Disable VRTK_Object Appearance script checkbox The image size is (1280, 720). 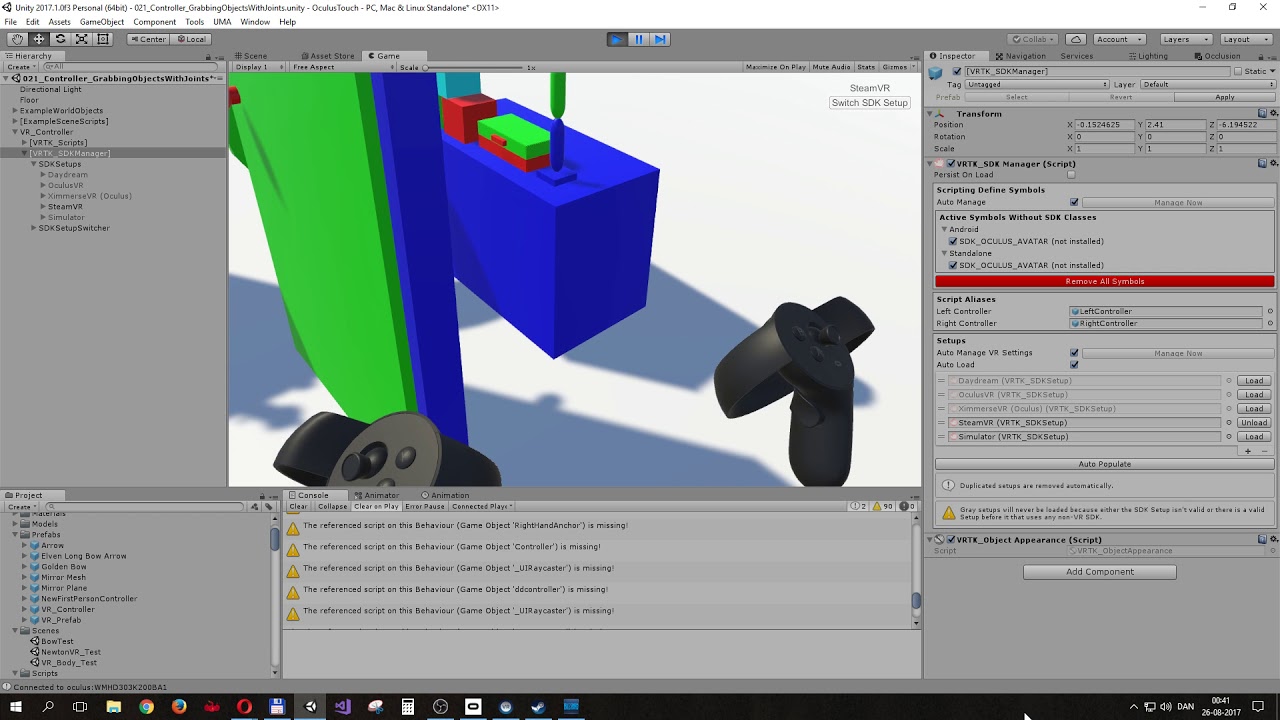[951, 539]
